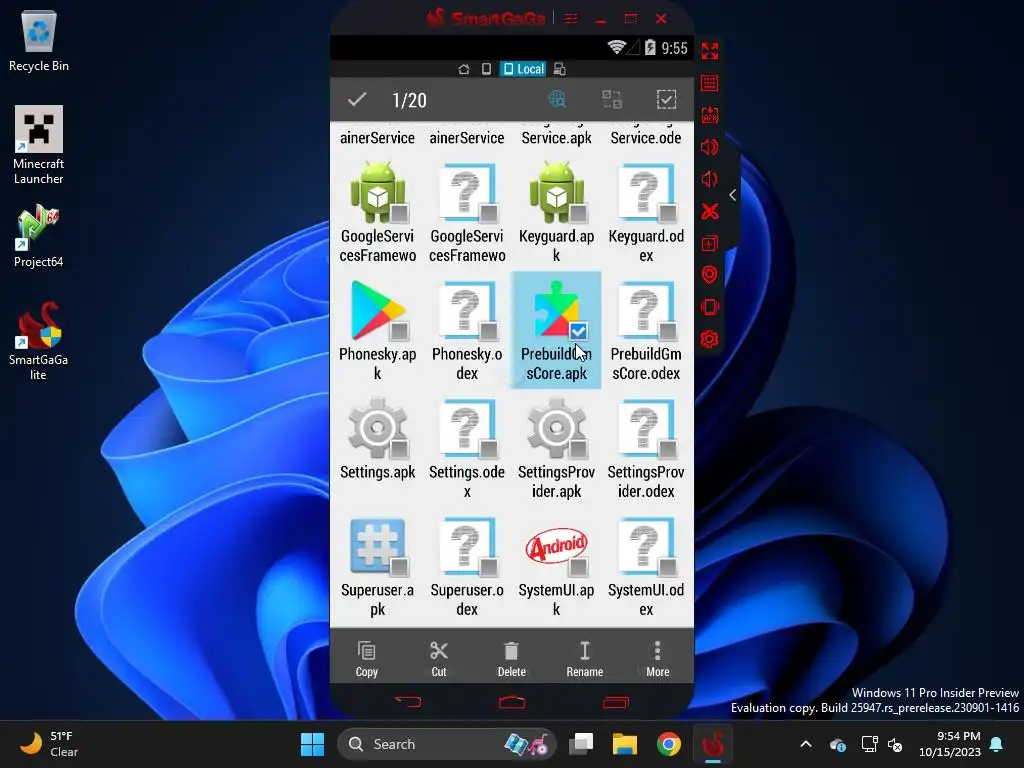Tap the Android home navigation button
1024x768 pixels.
(x=512, y=702)
